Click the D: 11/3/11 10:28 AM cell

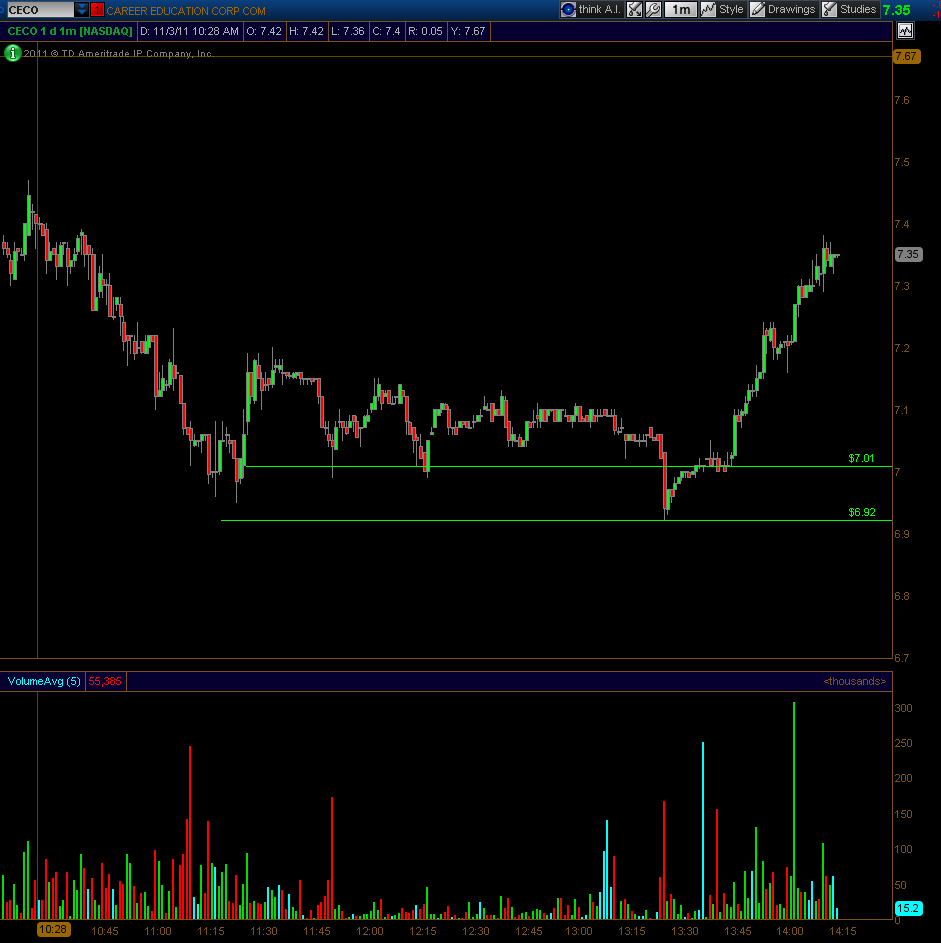[x=189, y=31]
